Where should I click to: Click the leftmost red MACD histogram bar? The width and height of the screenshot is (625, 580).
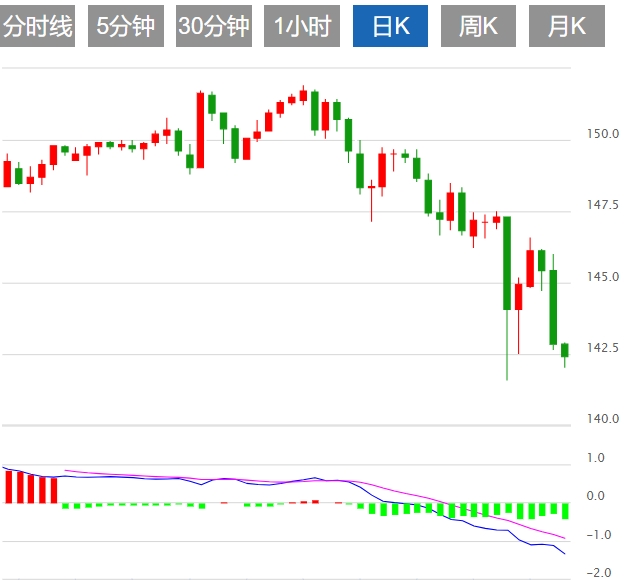click(8, 486)
